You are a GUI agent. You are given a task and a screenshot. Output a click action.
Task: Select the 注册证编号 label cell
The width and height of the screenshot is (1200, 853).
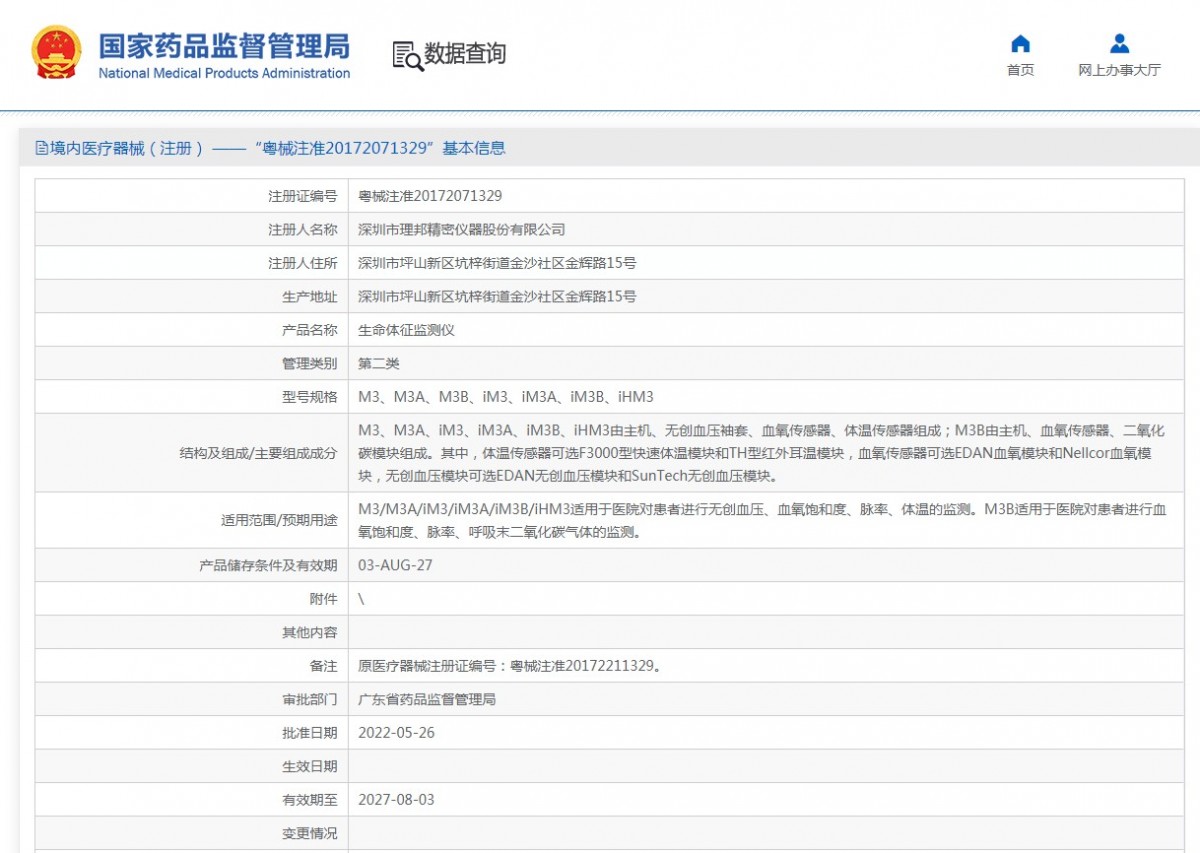tap(192, 196)
